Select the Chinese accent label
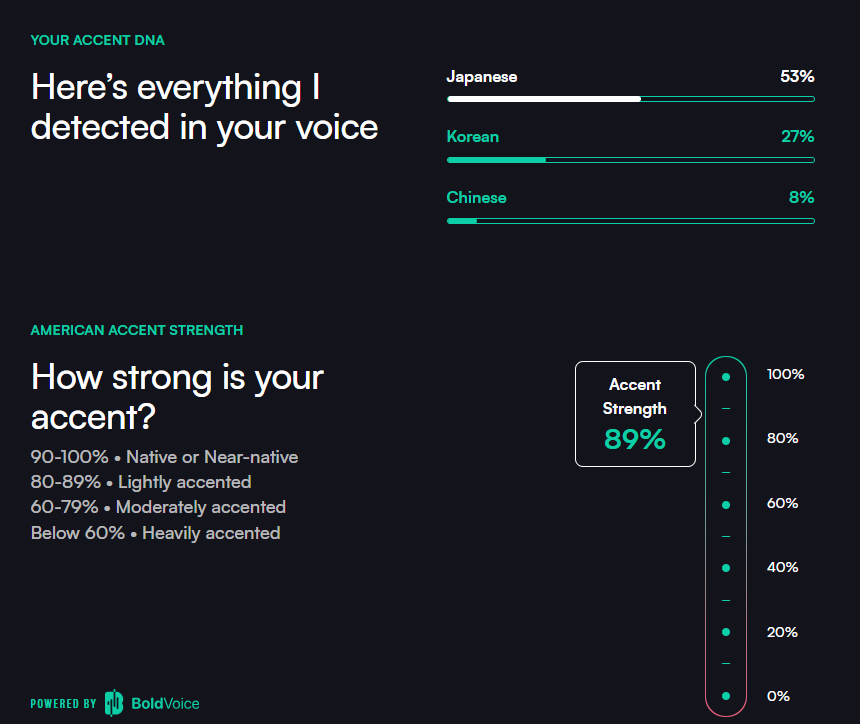 pos(476,198)
